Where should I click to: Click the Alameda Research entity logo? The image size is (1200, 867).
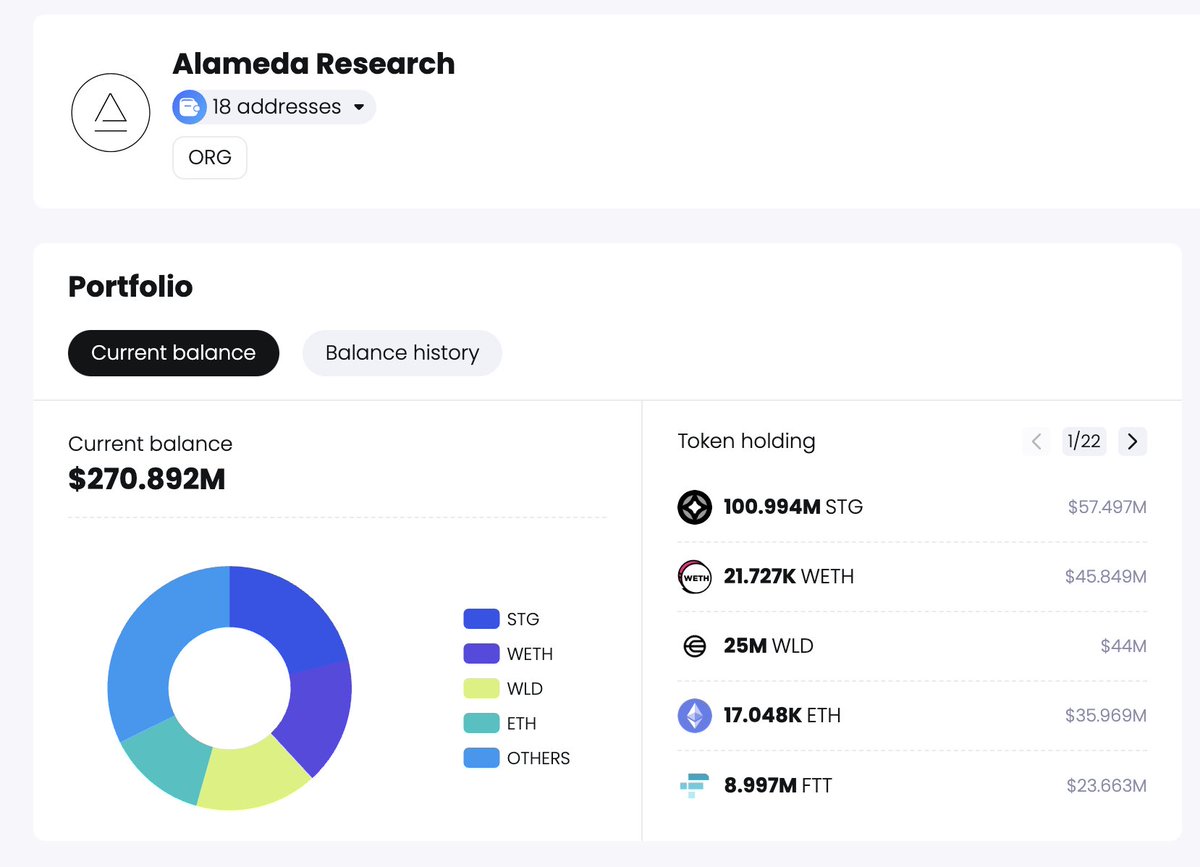coord(110,112)
